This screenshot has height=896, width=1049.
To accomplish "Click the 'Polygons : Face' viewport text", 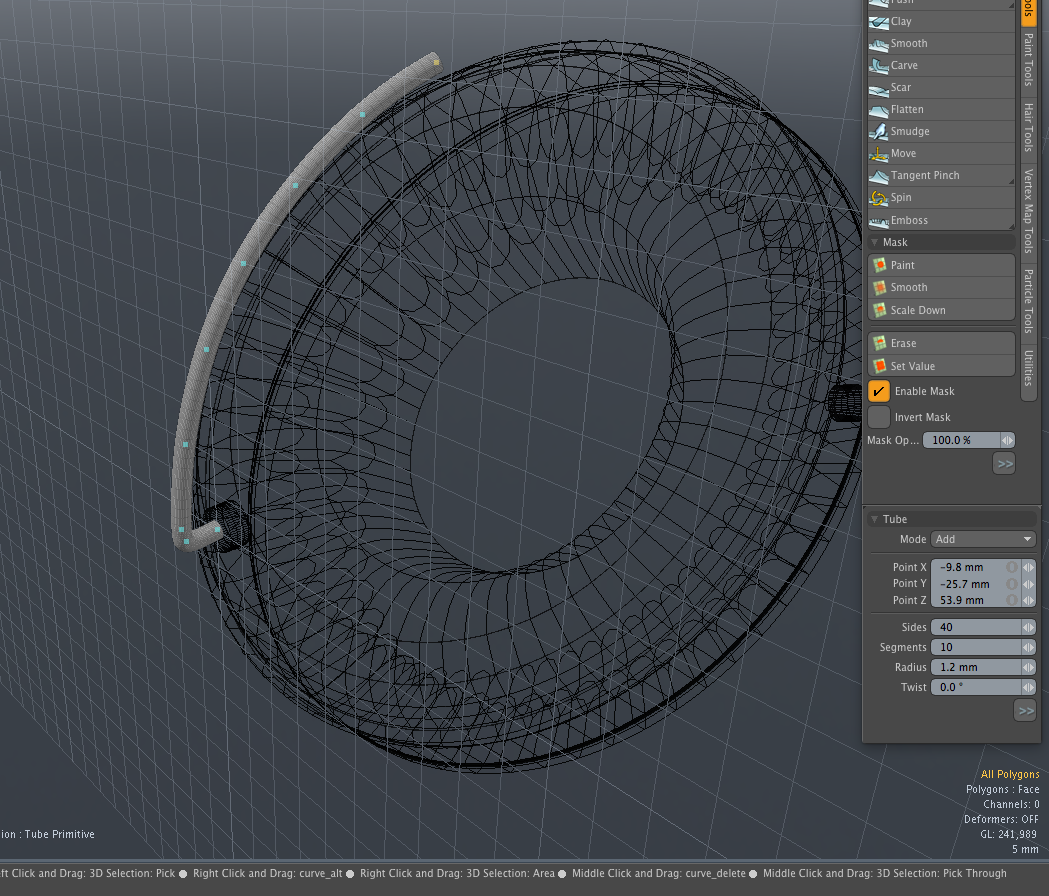I will (x=1002, y=790).
